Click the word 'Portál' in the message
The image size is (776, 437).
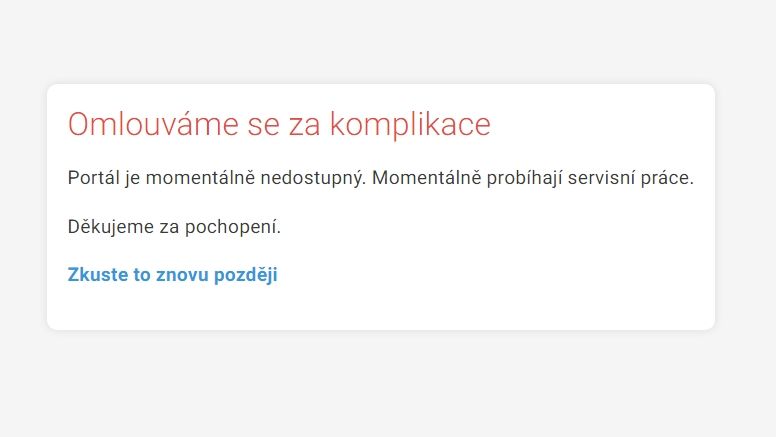click(94, 178)
